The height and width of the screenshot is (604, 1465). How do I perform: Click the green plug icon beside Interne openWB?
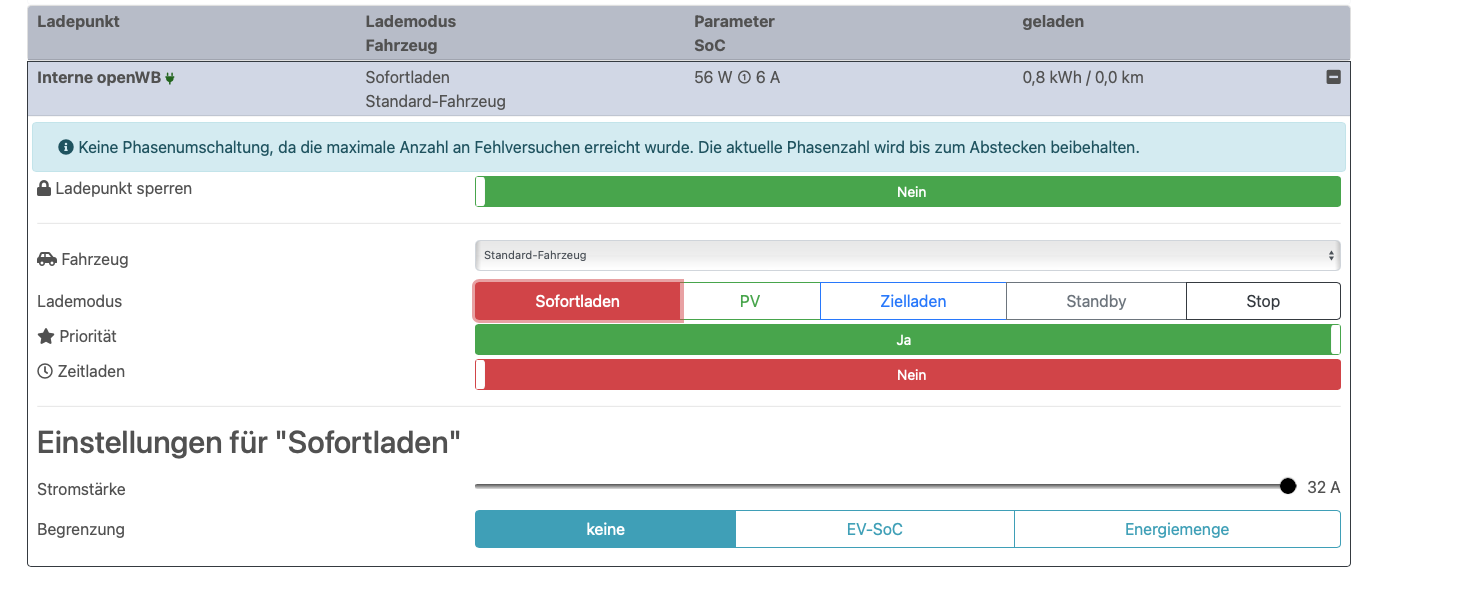[x=170, y=78]
